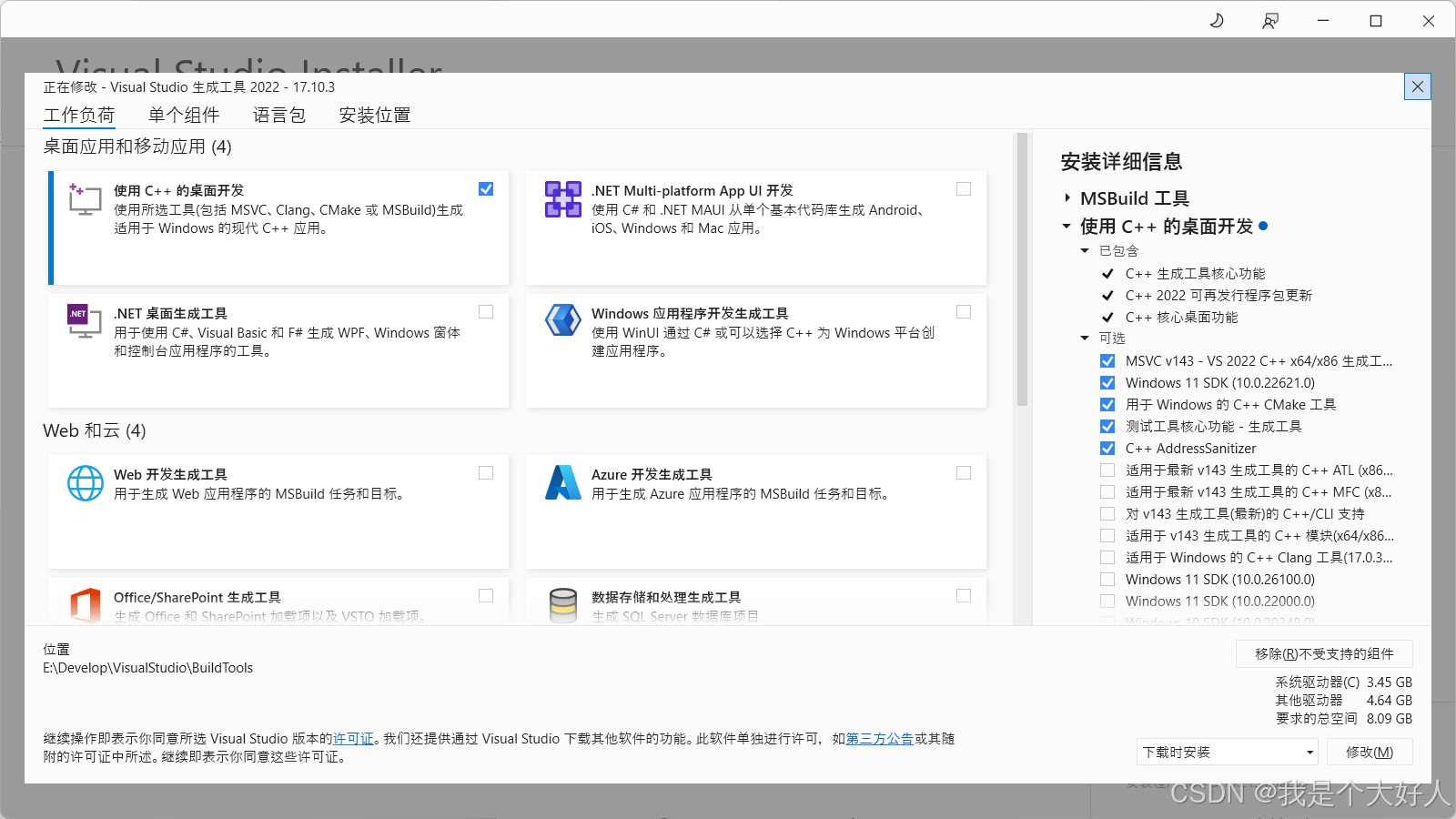Open the 第三方公告 link
The width and height of the screenshot is (1456, 819).
tap(880, 739)
